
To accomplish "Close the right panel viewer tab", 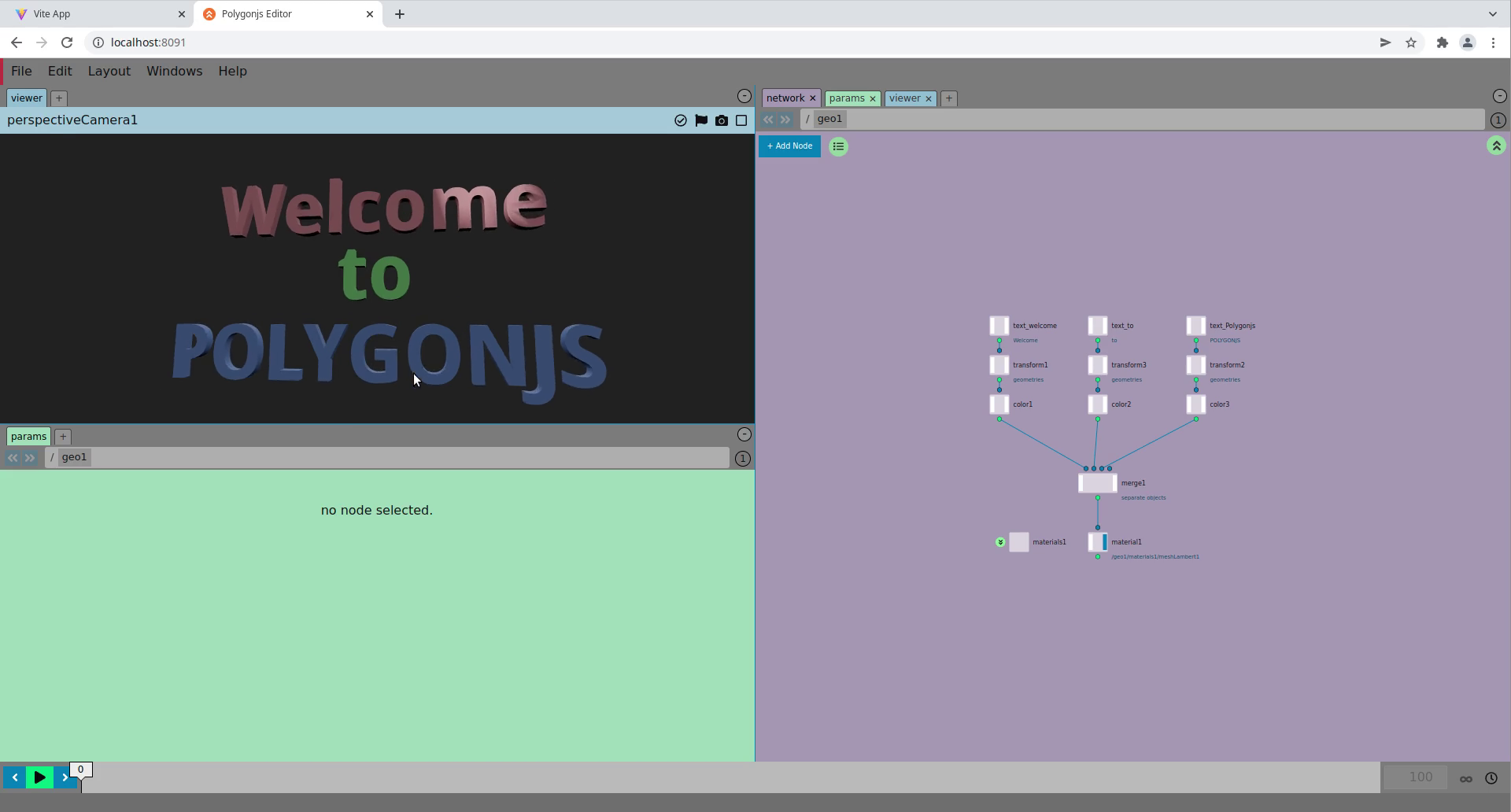I will (929, 98).
